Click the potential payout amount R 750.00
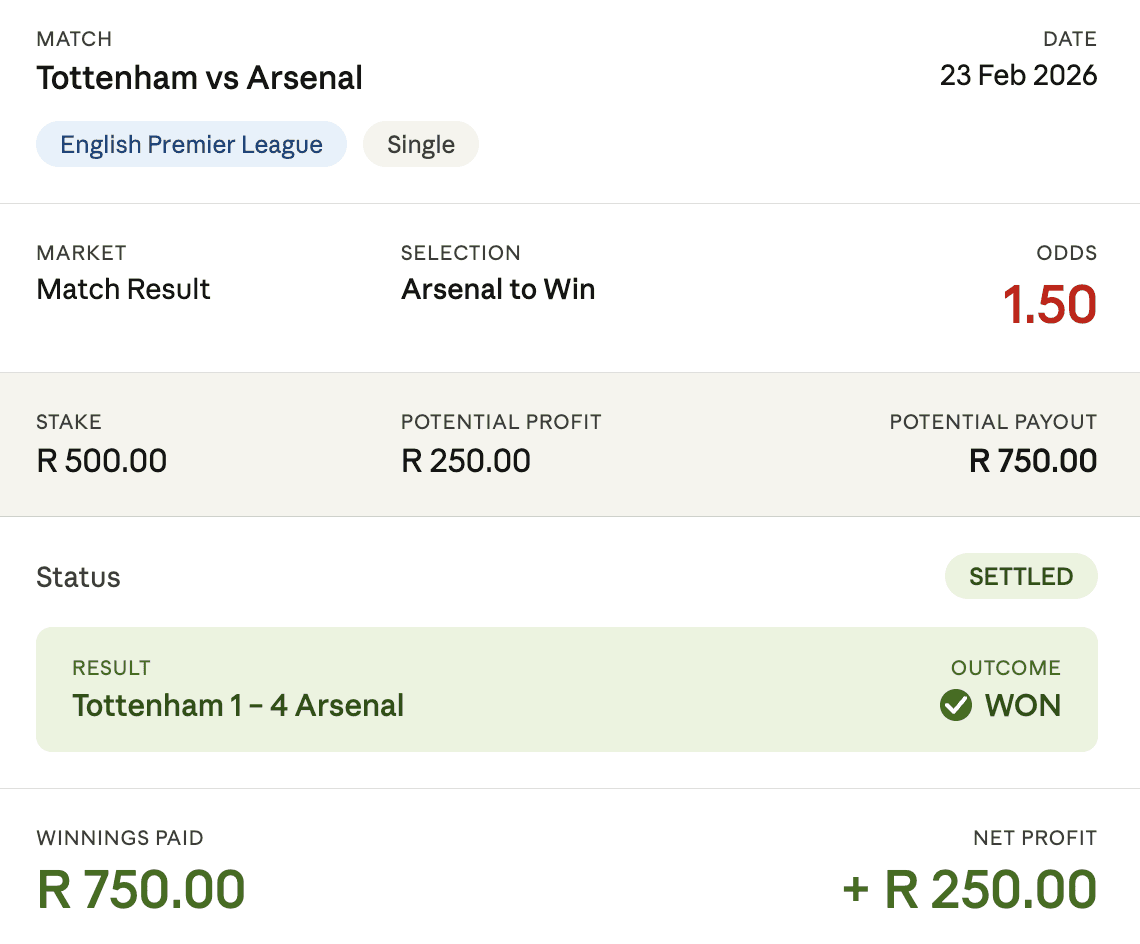1140x944 pixels. point(1032,461)
